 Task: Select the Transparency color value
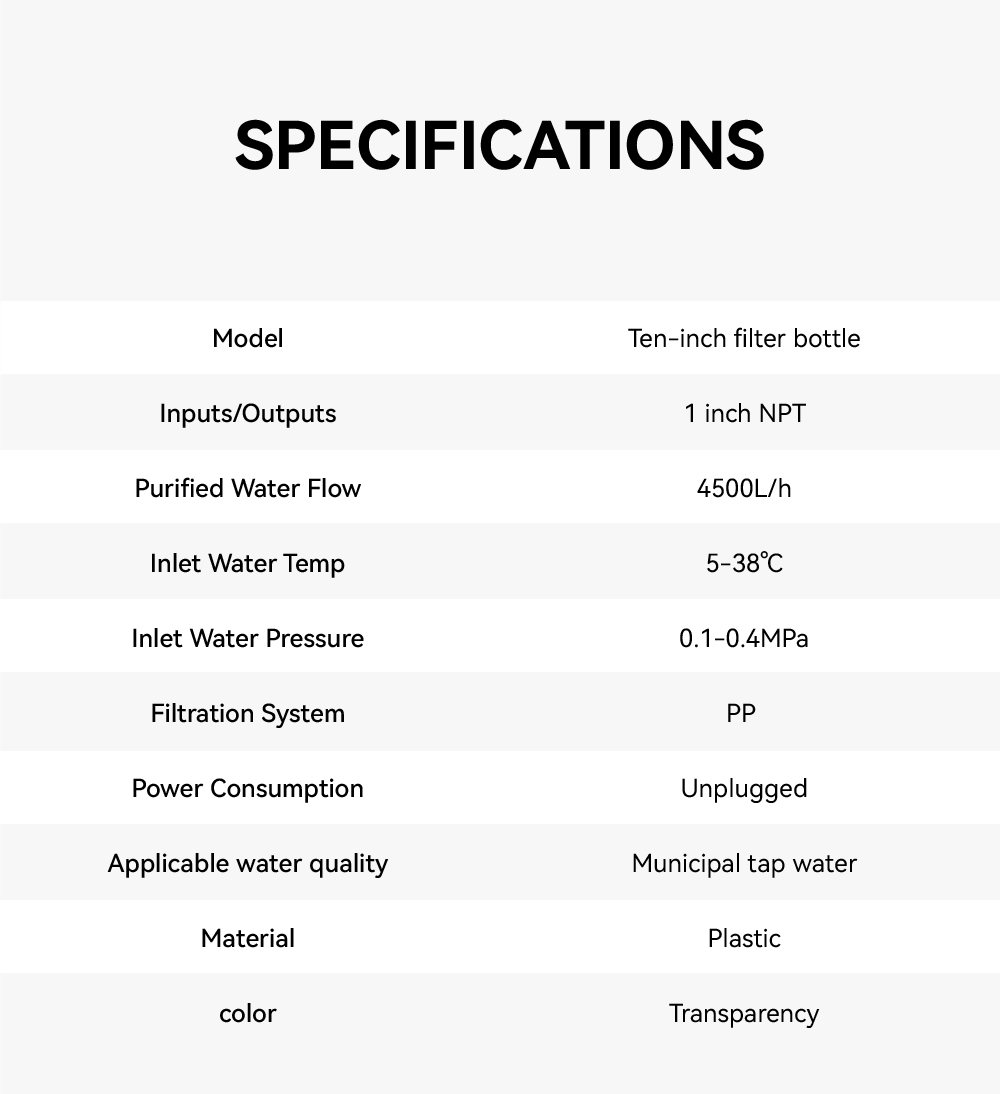[744, 1014]
